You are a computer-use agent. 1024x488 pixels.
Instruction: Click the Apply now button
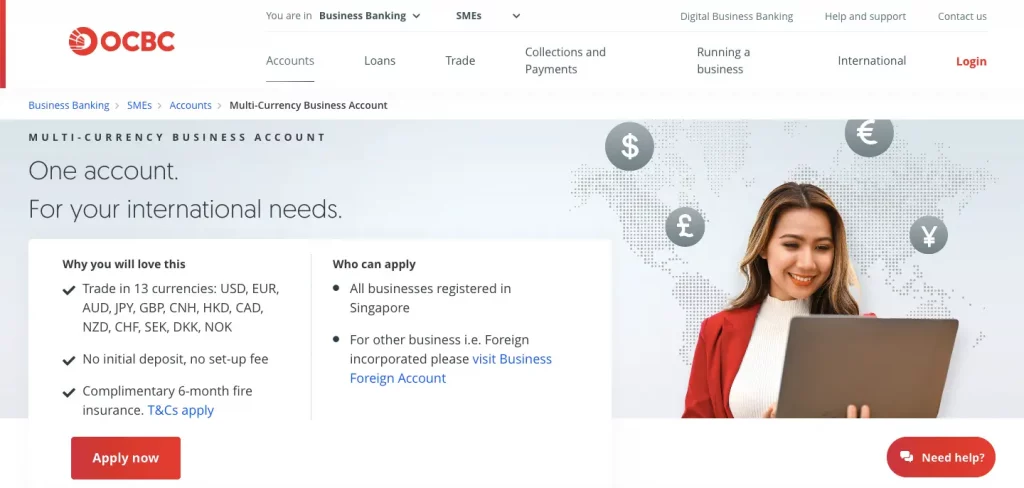tap(125, 458)
